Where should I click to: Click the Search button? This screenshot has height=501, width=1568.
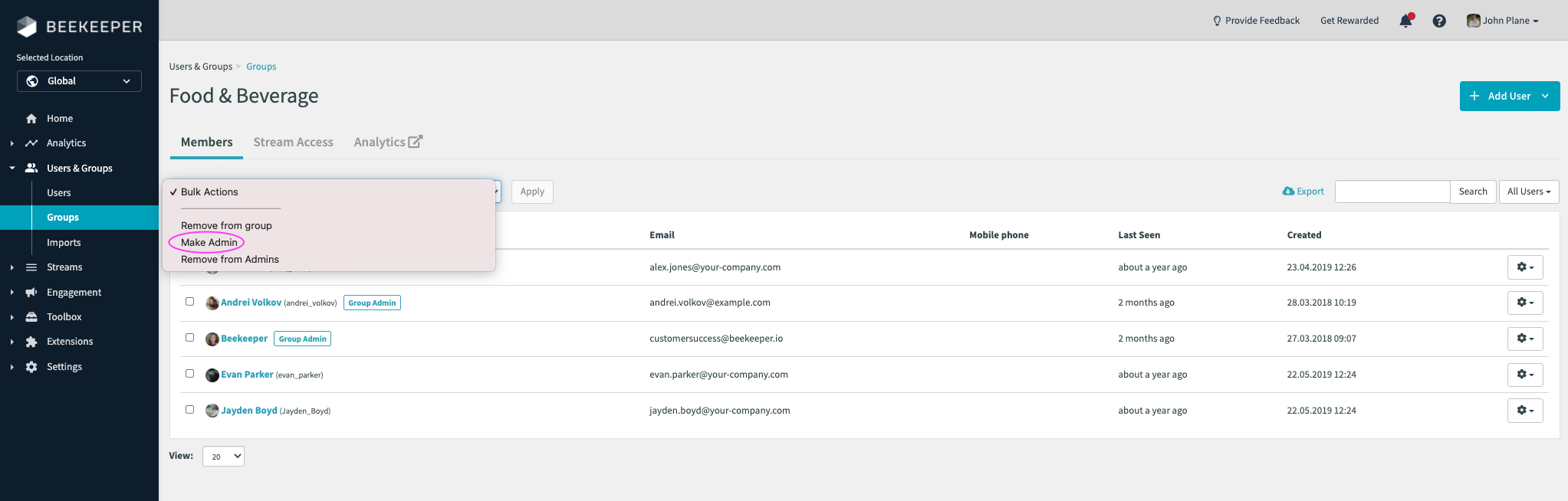pyautogui.click(x=1473, y=192)
